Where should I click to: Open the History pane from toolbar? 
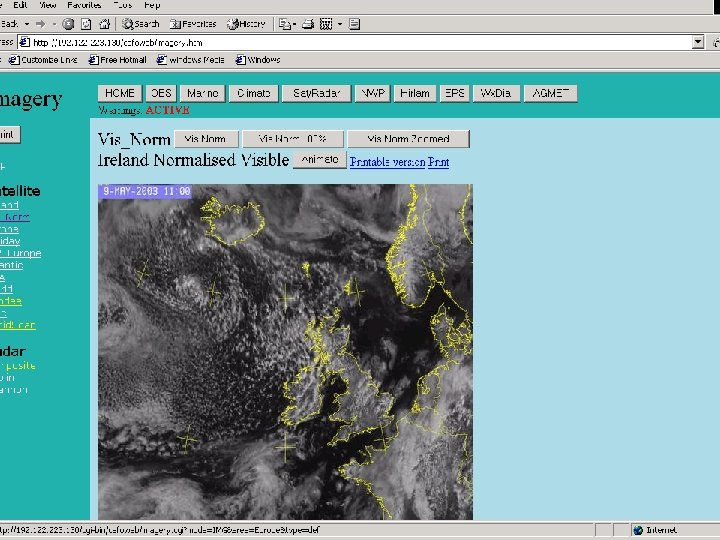click(247, 24)
